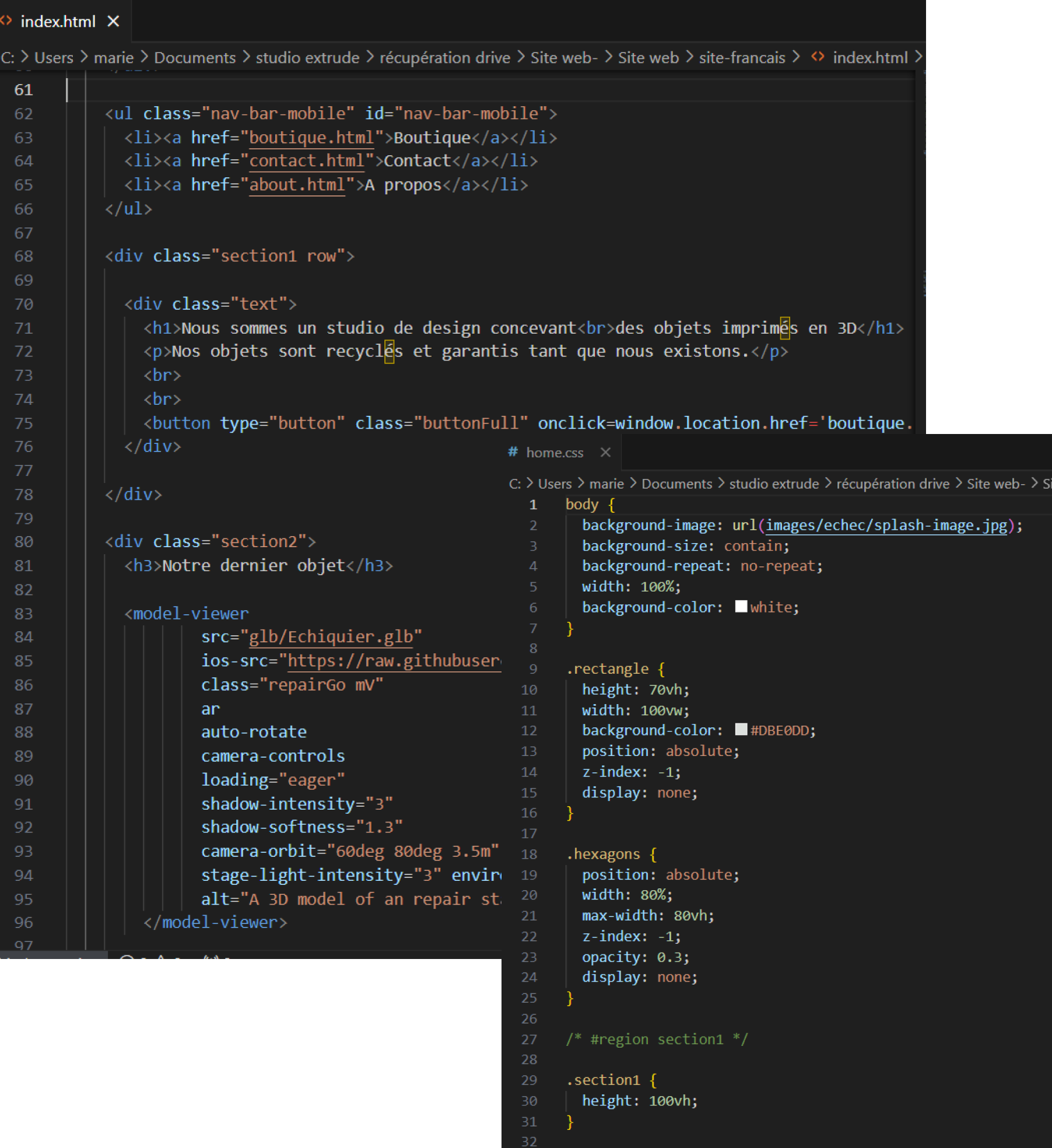Open 'studio extrude' breadcrumb in index.html path
The image size is (1052, 1148).
coord(307,58)
